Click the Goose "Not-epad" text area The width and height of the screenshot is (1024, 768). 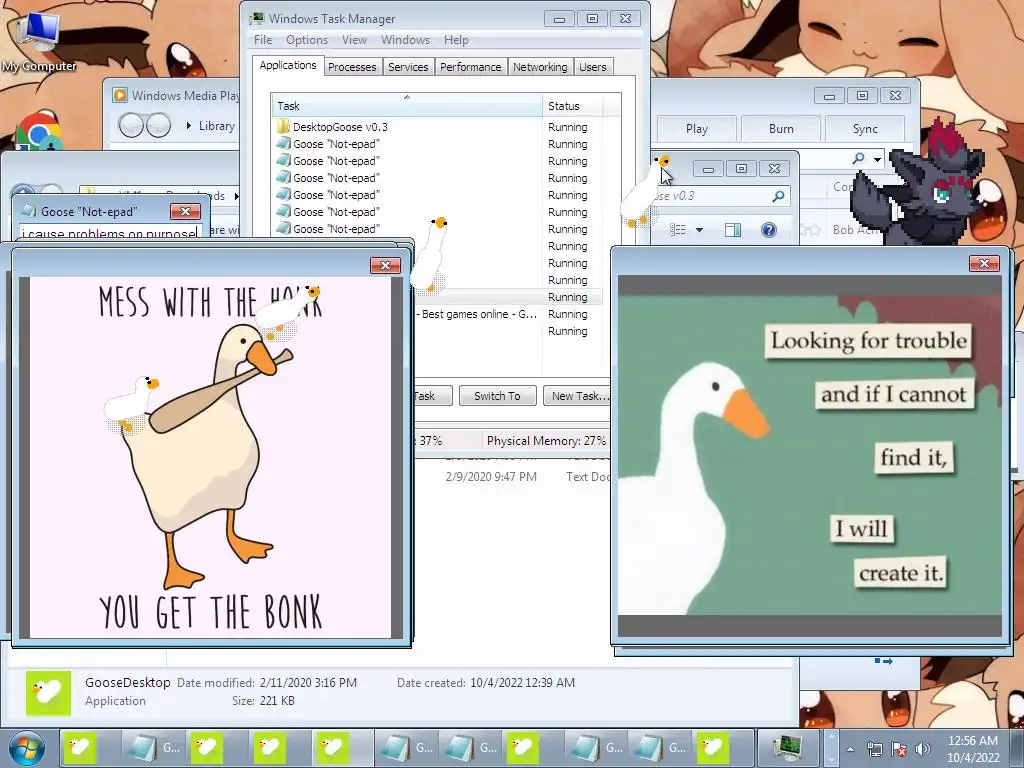(x=110, y=232)
